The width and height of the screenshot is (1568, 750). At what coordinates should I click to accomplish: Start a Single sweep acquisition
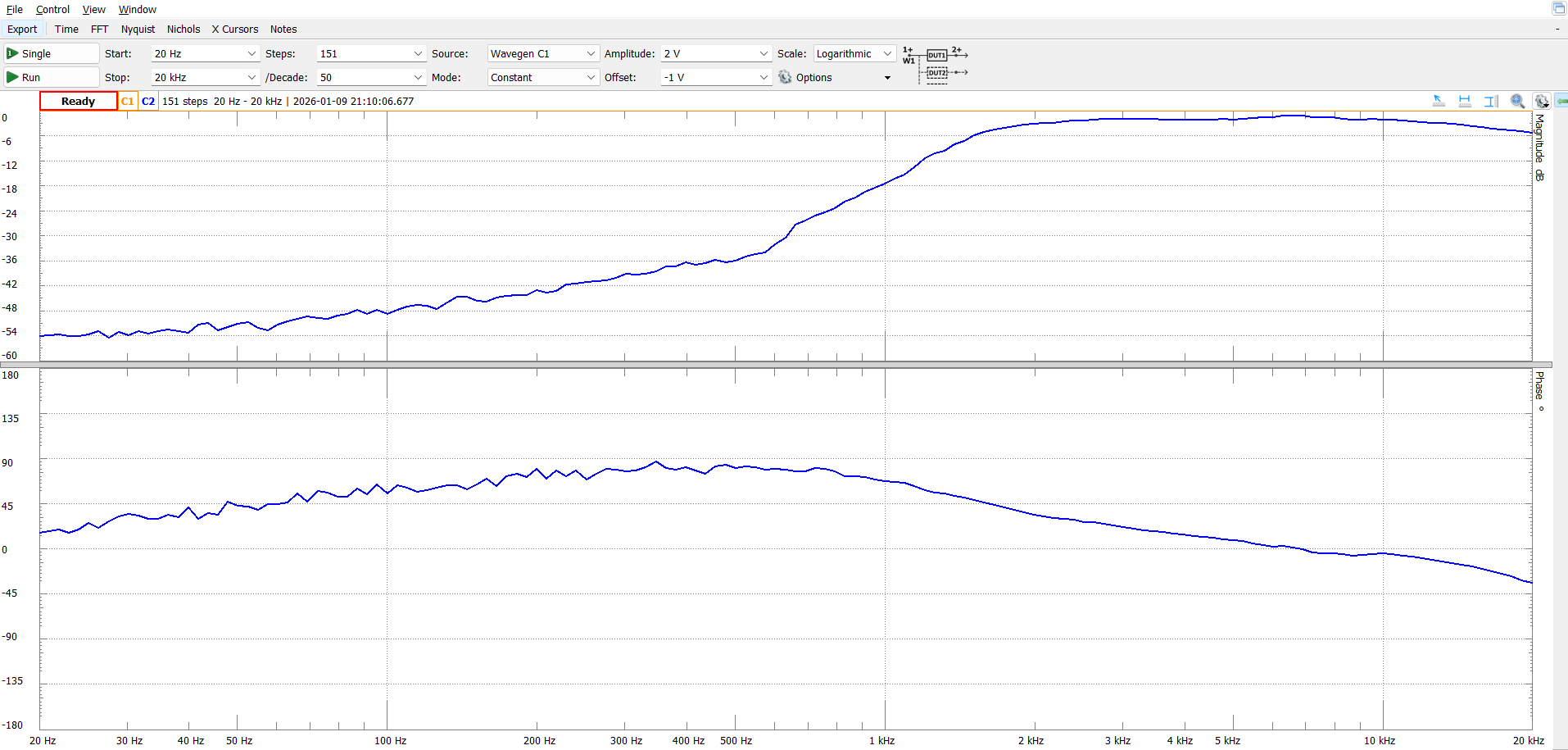[51, 54]
